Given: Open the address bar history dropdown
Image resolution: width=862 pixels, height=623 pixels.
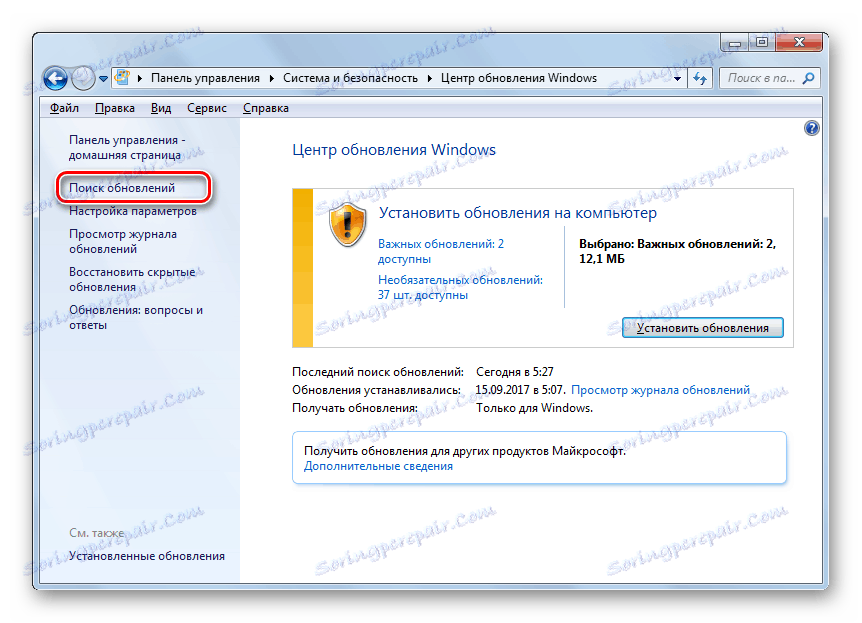Looking at the screenshot, I should (x=677, y=79).
